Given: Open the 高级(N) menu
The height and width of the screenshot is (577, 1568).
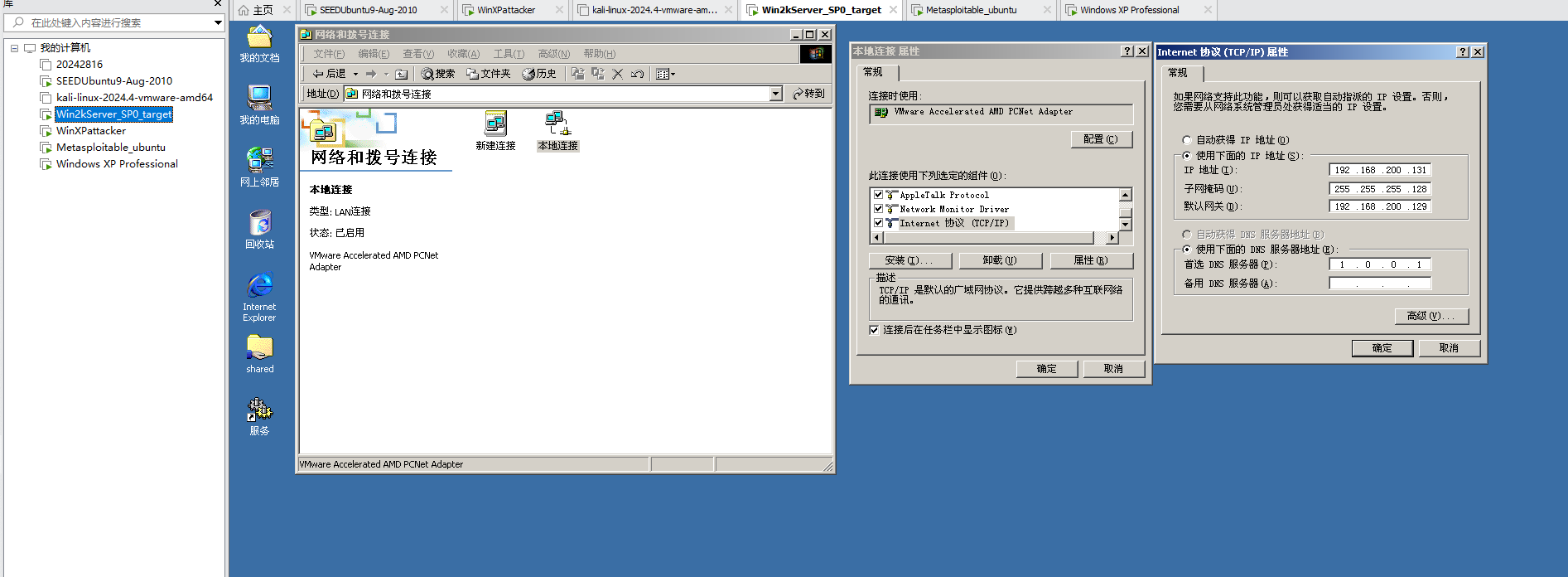Looking at the screenshot, I should (554, 54).
